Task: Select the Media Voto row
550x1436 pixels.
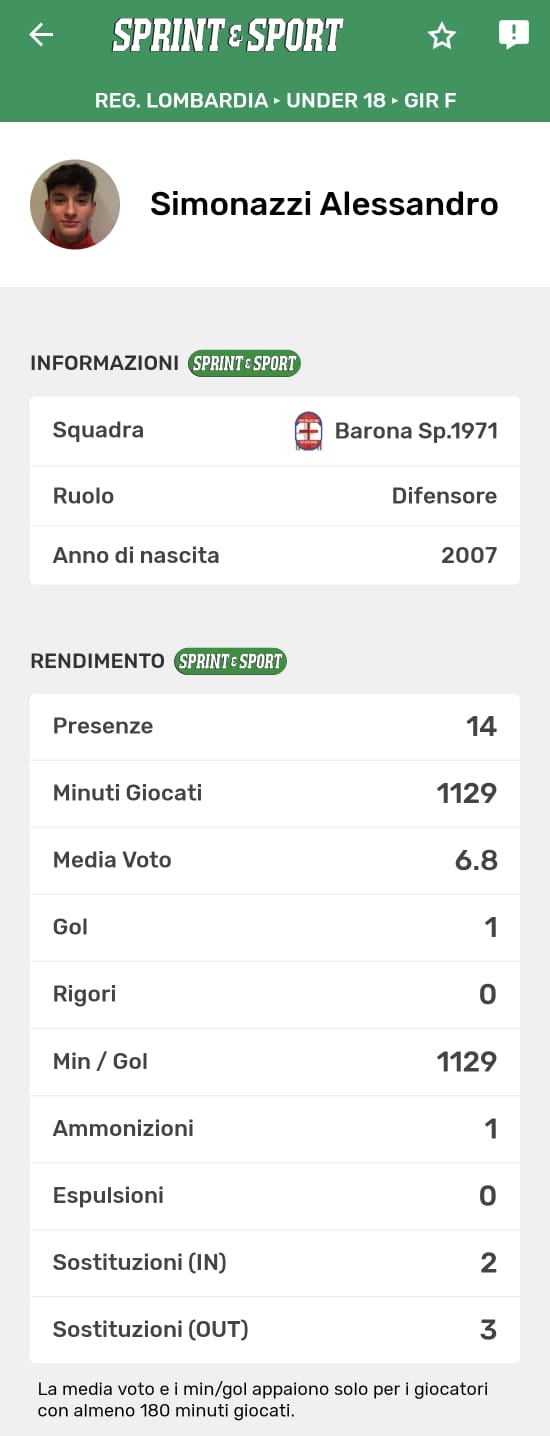Action: (x=275, y=861)
